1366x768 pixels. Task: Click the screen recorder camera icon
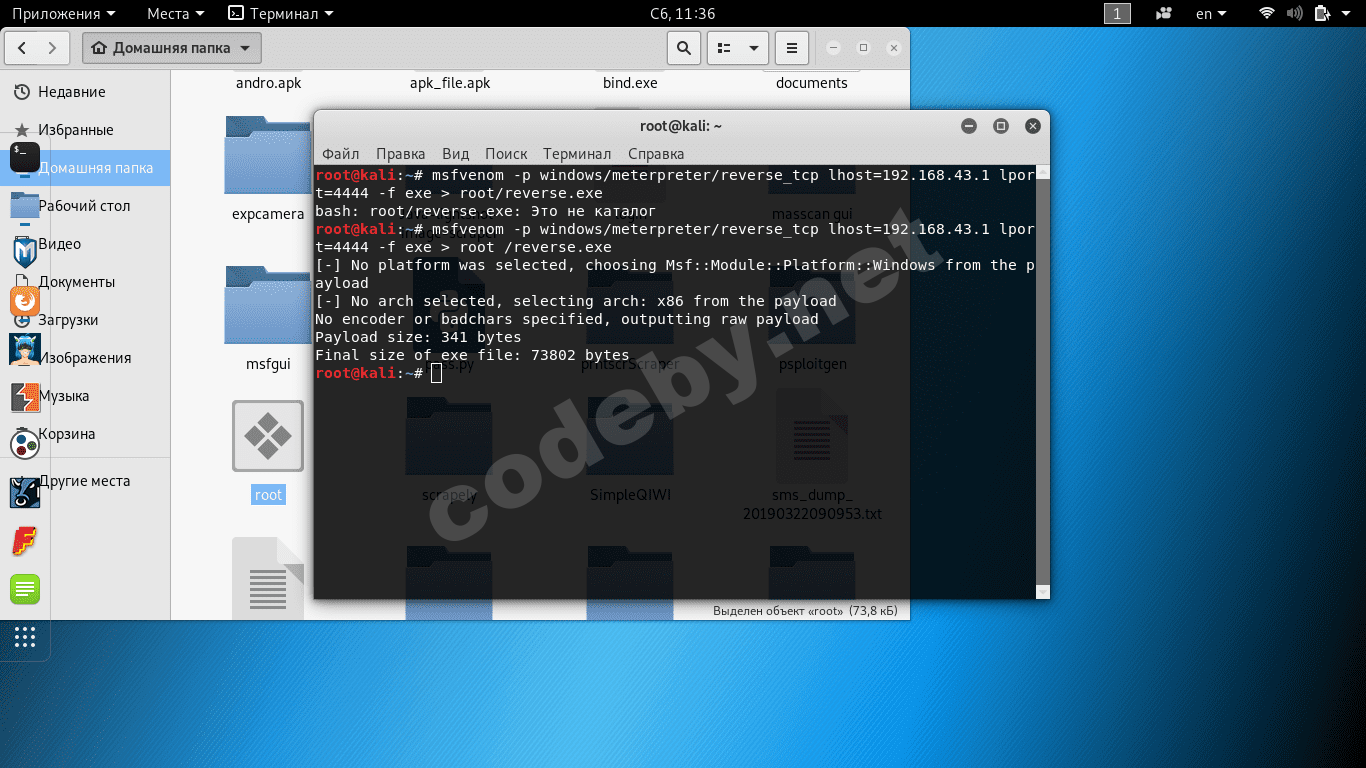click(1164, 14)
